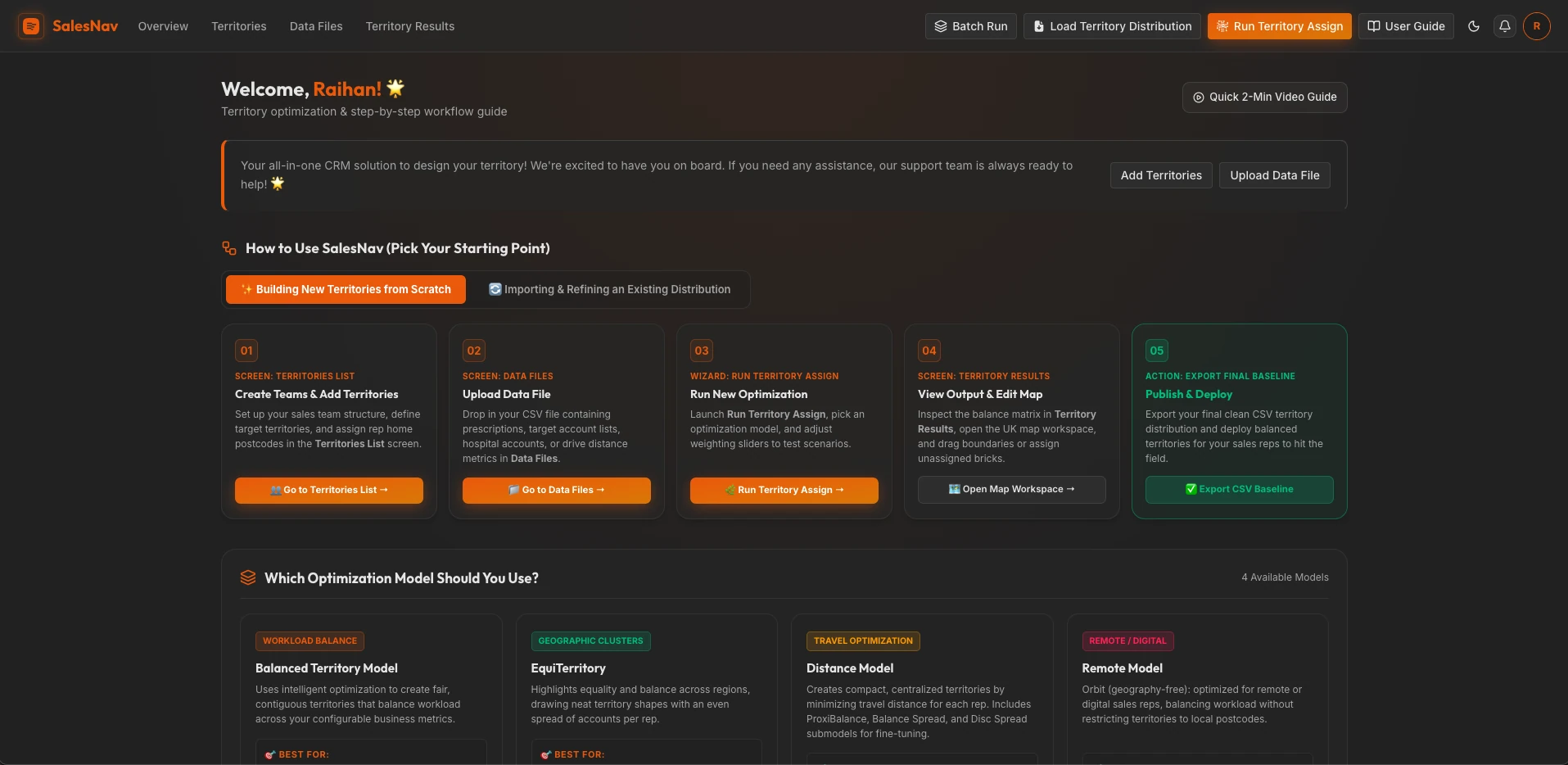The height and width of the screenshot is (765, 1568).
Task: Toggle dark mode moon icon
Action: coord(1474,26)
